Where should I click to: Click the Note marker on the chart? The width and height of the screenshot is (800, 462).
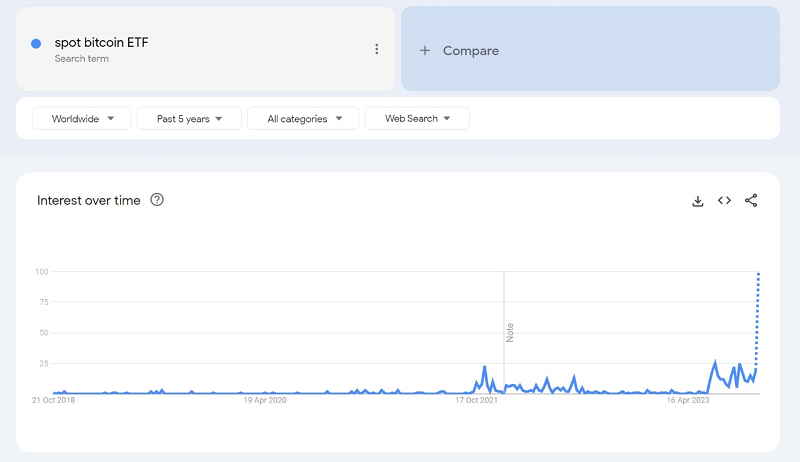(x=509, y=332)
